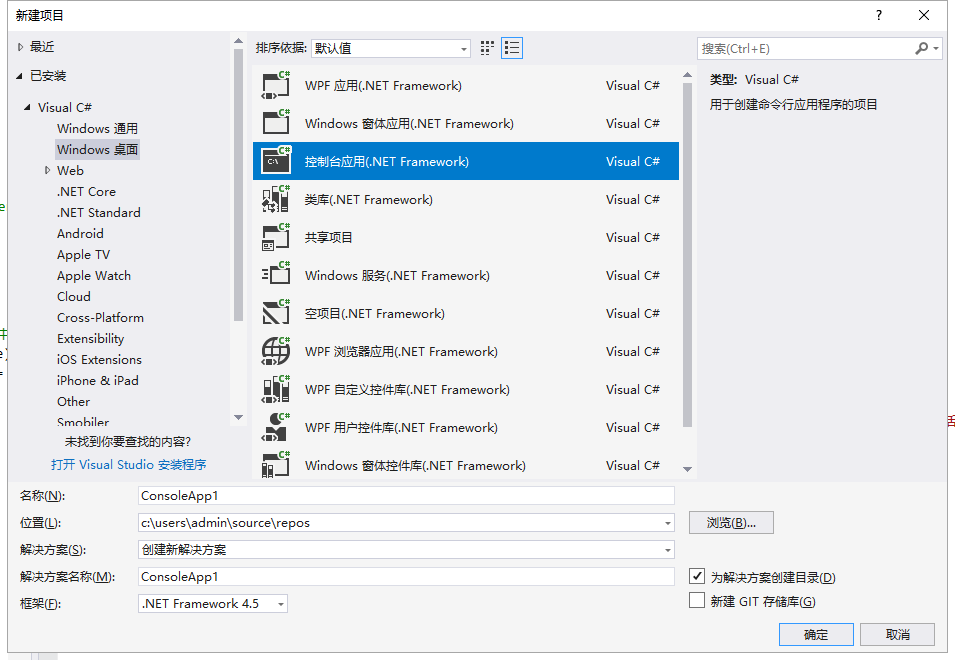Viewport: 955px width, 660px height.
Task: Close the 新建项目 dialog
Action: click(x=923, y=15)
